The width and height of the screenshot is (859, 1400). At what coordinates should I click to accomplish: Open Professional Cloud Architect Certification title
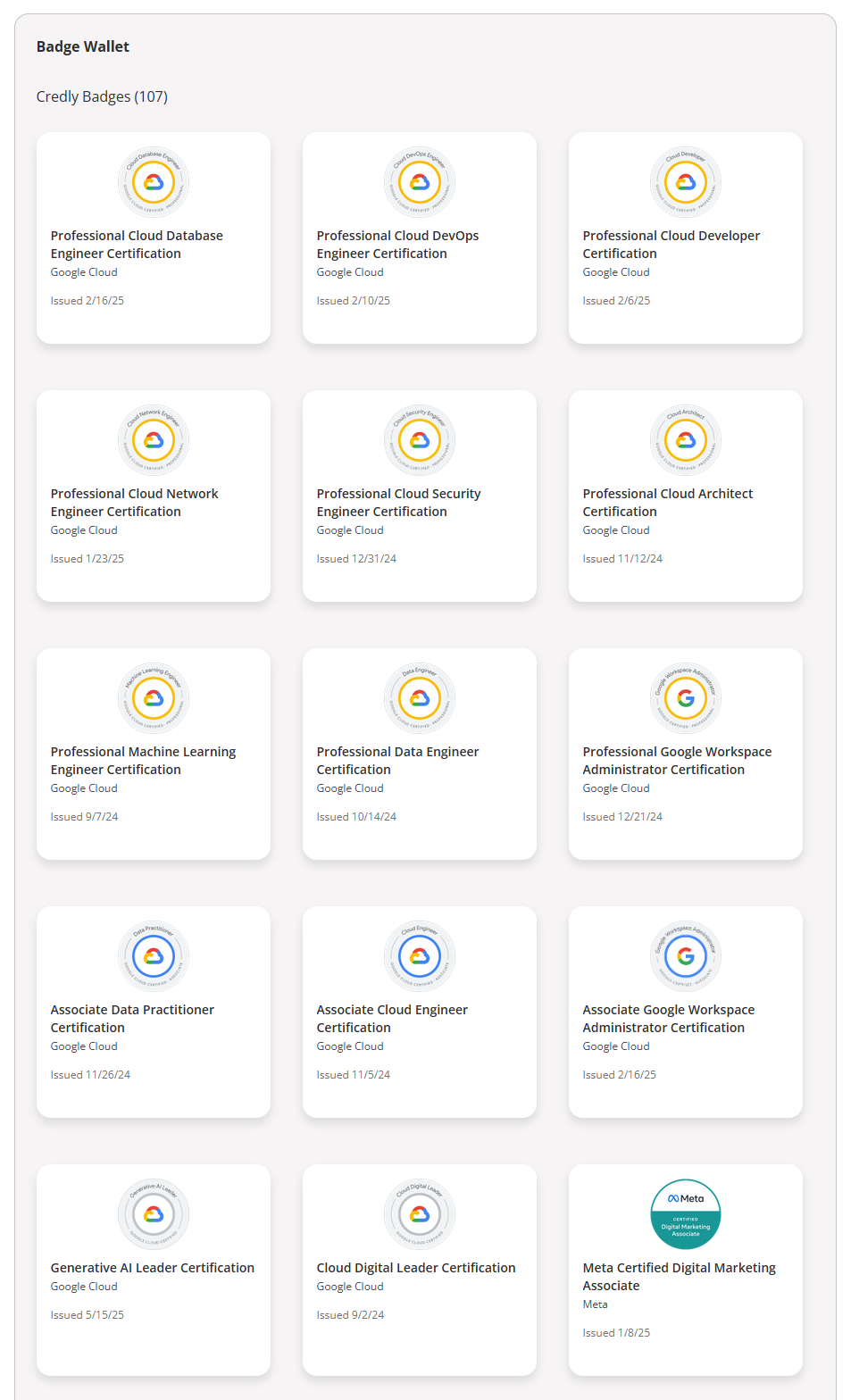(x=668, y=503)
